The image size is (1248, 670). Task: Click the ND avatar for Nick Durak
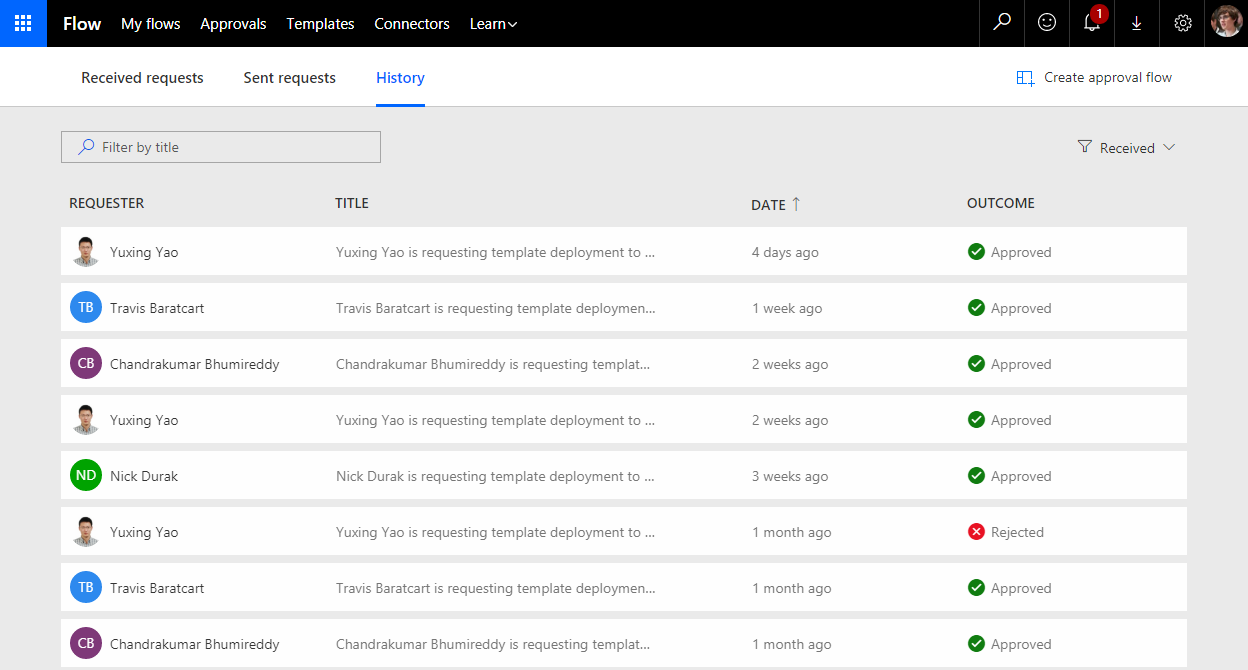coord(86,476)
